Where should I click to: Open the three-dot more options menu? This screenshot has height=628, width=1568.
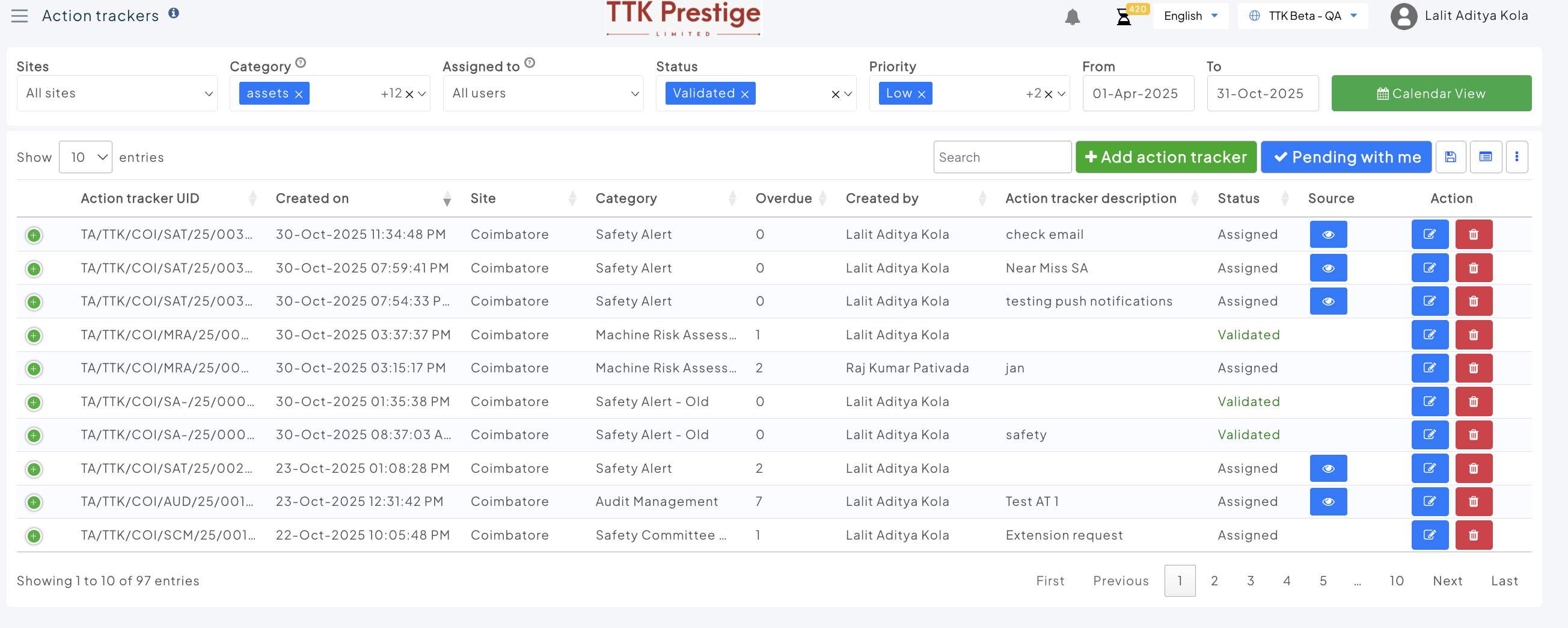[x=1516, y=157]
